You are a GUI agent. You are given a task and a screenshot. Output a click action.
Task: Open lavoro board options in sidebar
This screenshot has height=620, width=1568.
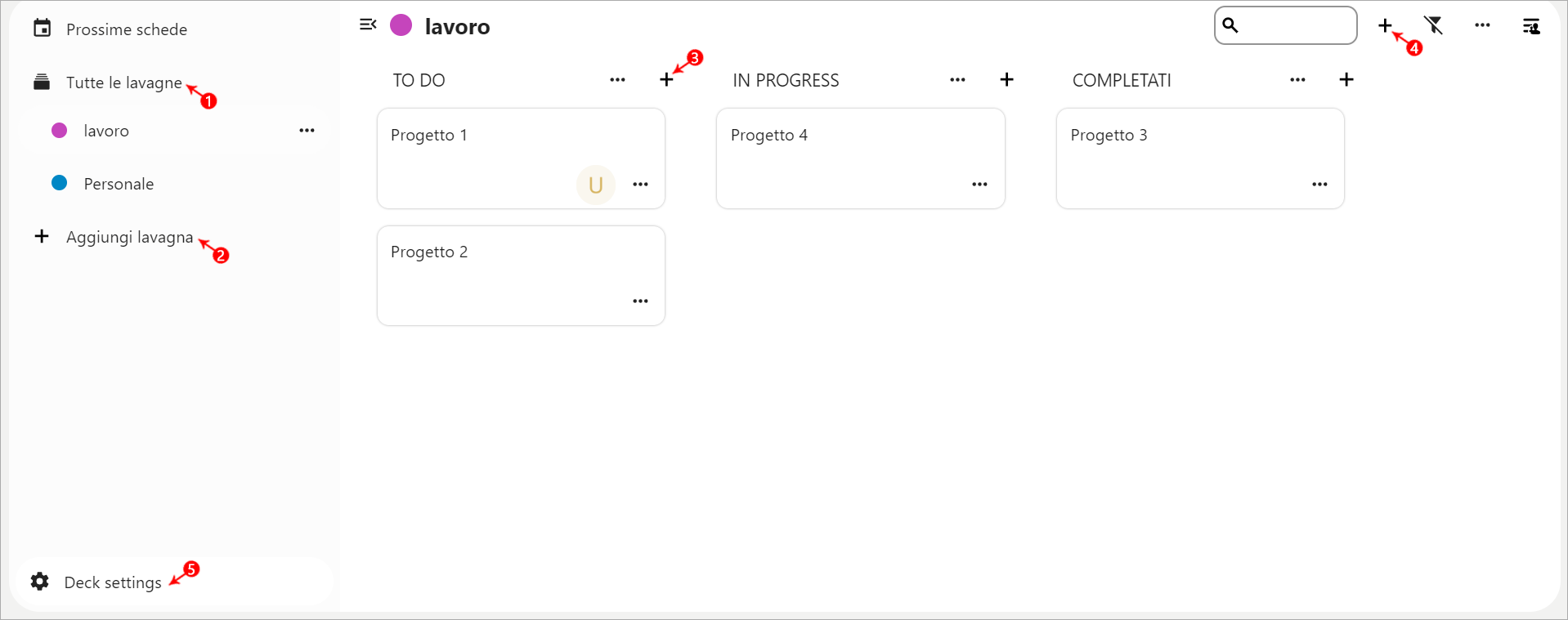[307, 131]
